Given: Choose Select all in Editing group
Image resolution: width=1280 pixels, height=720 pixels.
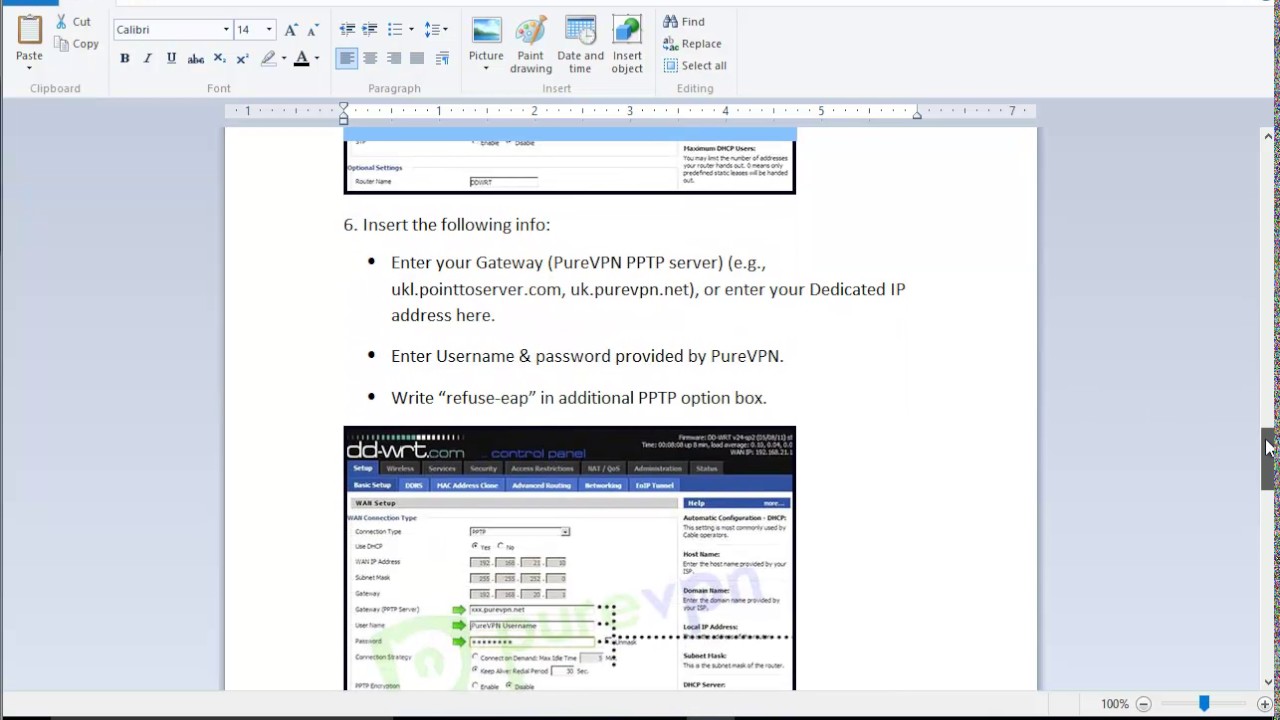Looking at the screenshot, I should click(x=695, y=65).
